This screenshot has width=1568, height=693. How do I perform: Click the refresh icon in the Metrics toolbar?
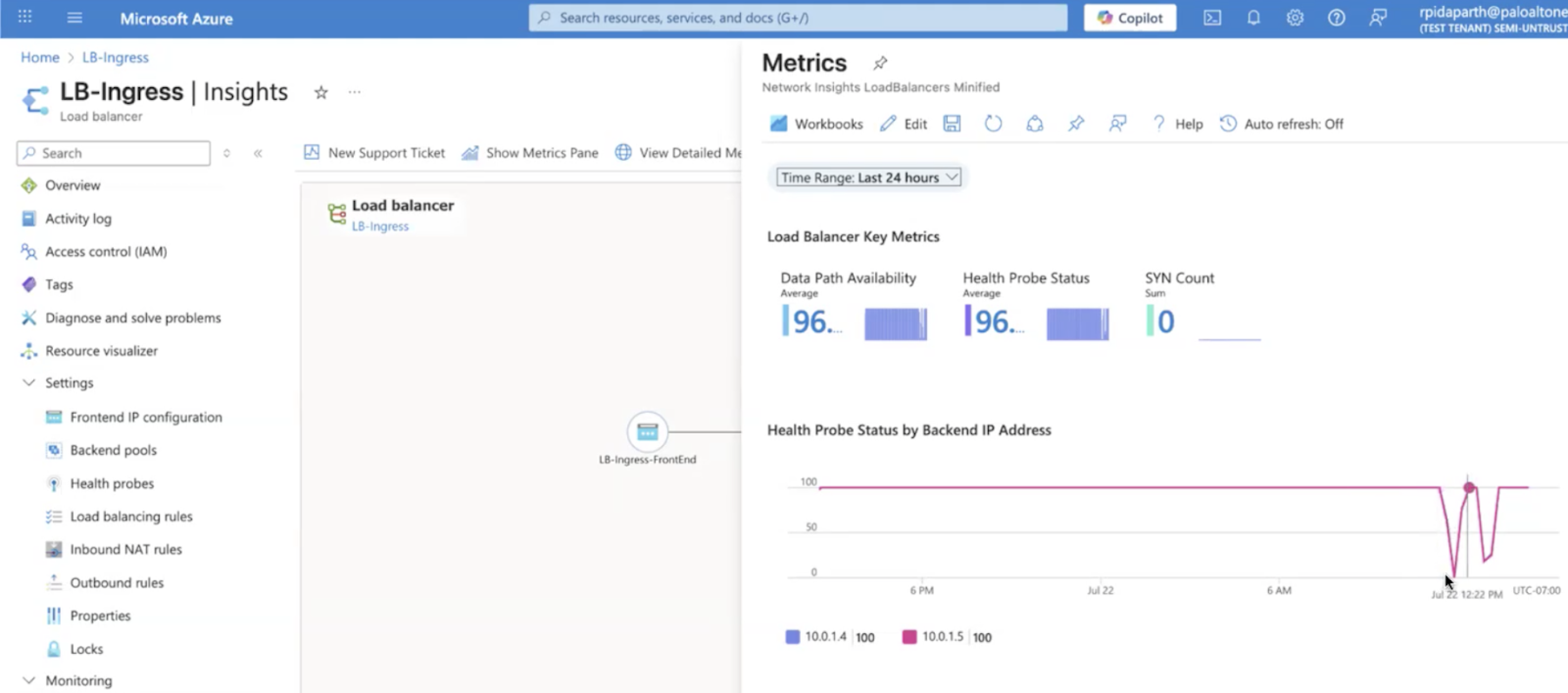(x=993, y=124)
